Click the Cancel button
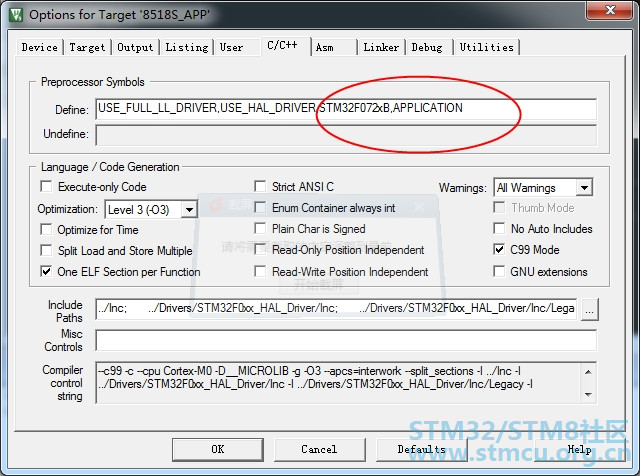Image resolution: width=640 pixels, height=476 pixels. [x=319, y=449]
